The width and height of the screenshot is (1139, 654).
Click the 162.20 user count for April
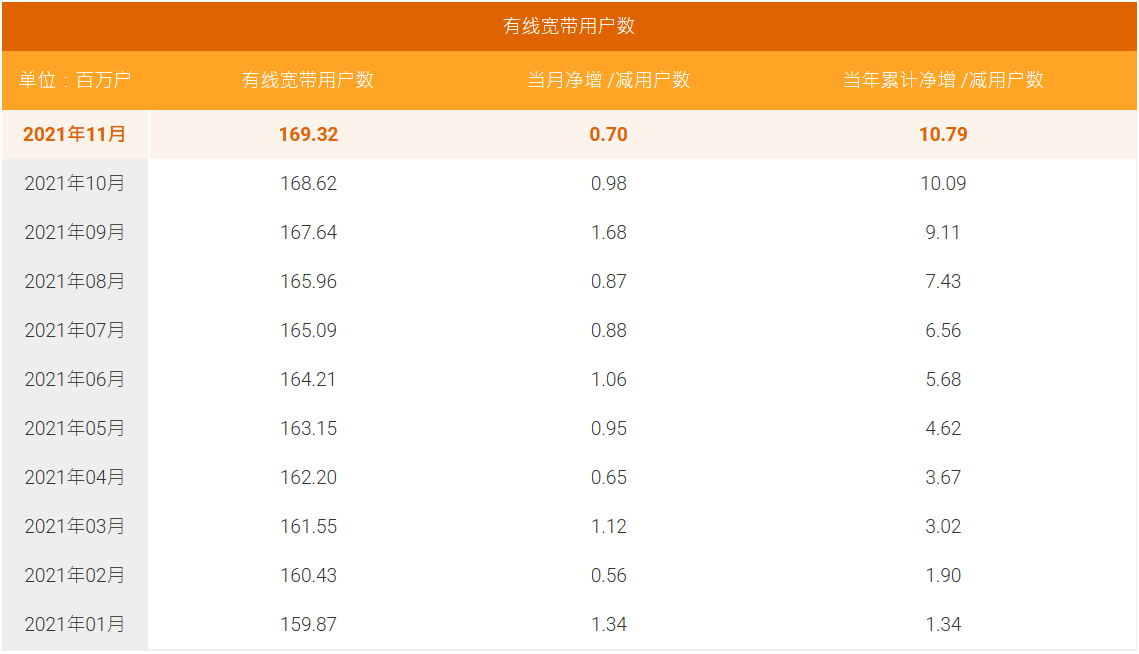coord(308,477)
